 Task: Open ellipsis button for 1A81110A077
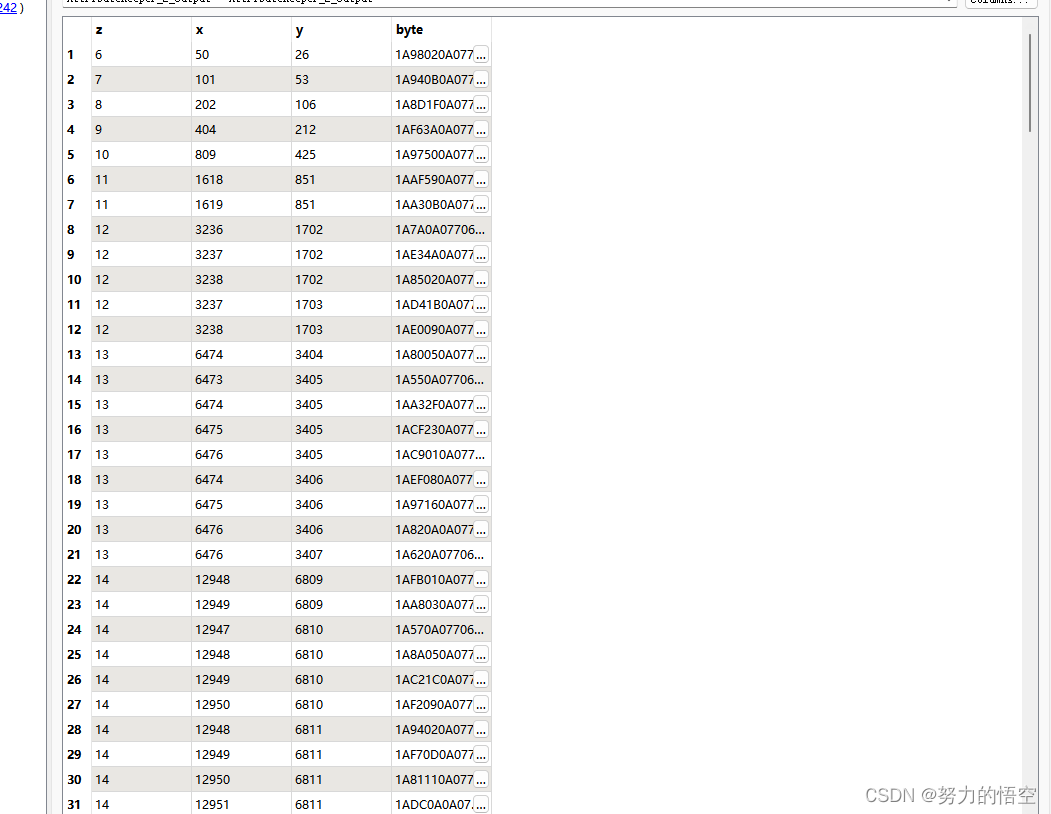point(481,780)
